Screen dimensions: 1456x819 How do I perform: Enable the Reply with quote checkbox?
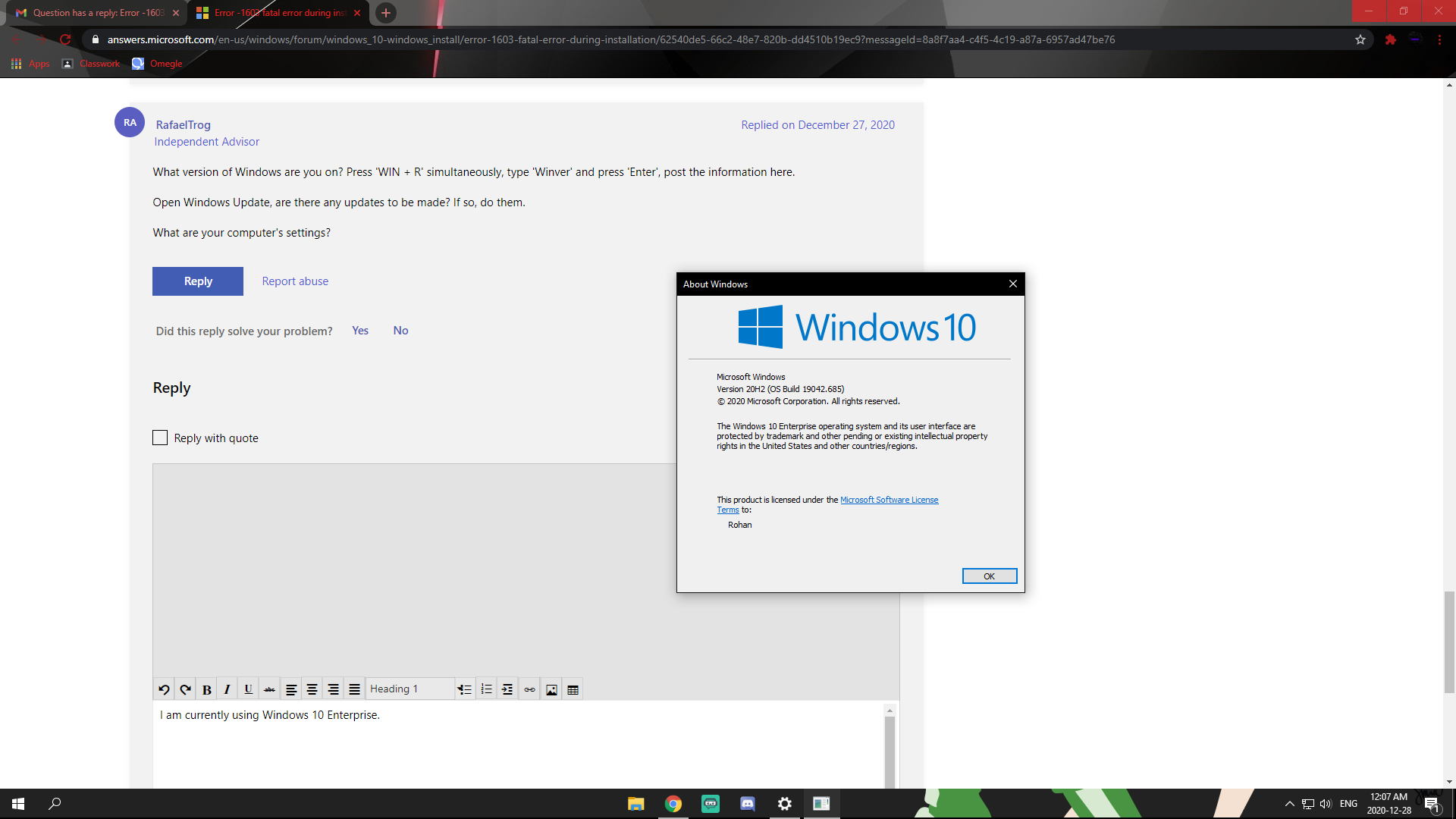(x=160, y=438)
